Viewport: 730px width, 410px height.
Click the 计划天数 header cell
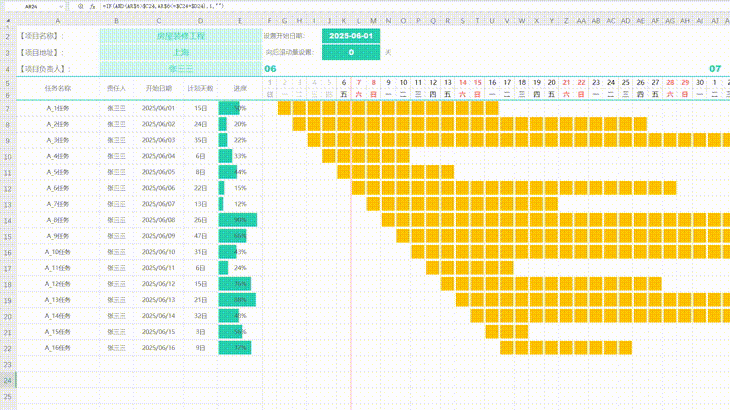(201, 88)
